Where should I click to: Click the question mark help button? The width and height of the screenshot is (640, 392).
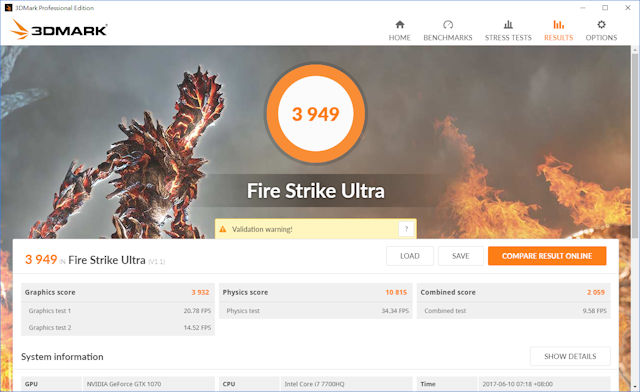tap(406, 229)
